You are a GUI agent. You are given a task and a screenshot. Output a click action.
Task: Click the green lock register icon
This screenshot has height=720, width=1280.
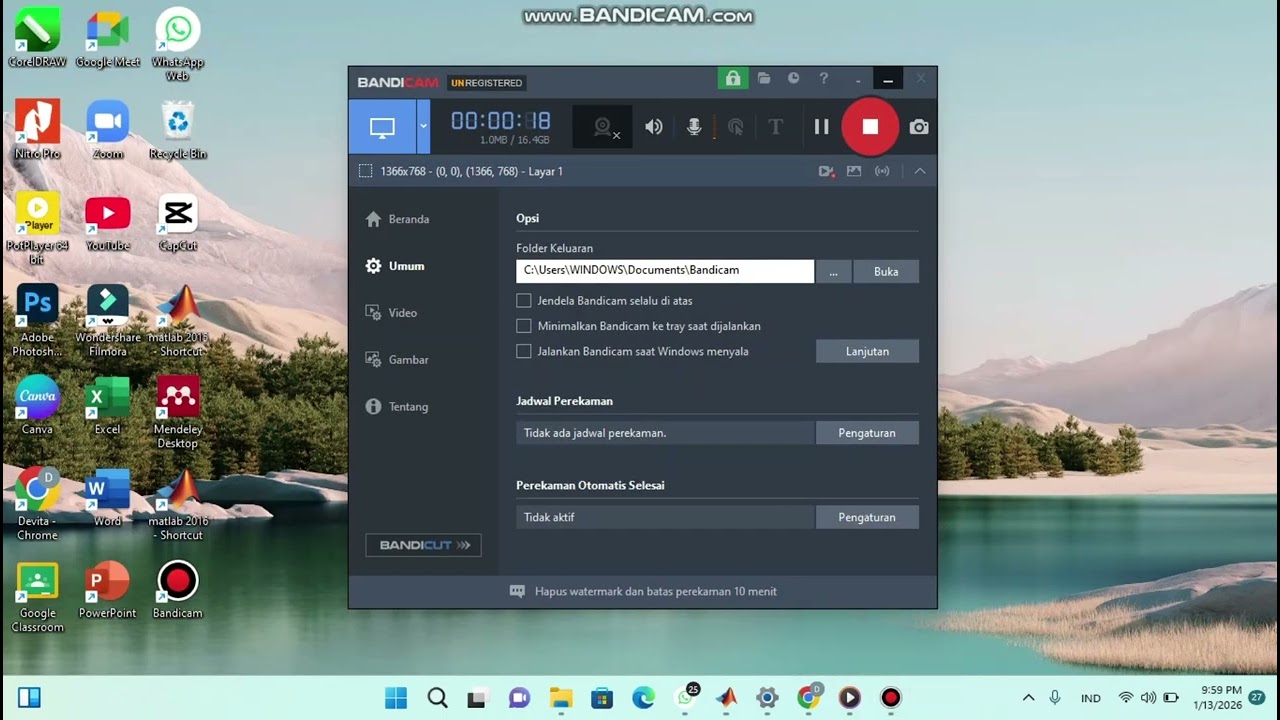click(733, 78)
